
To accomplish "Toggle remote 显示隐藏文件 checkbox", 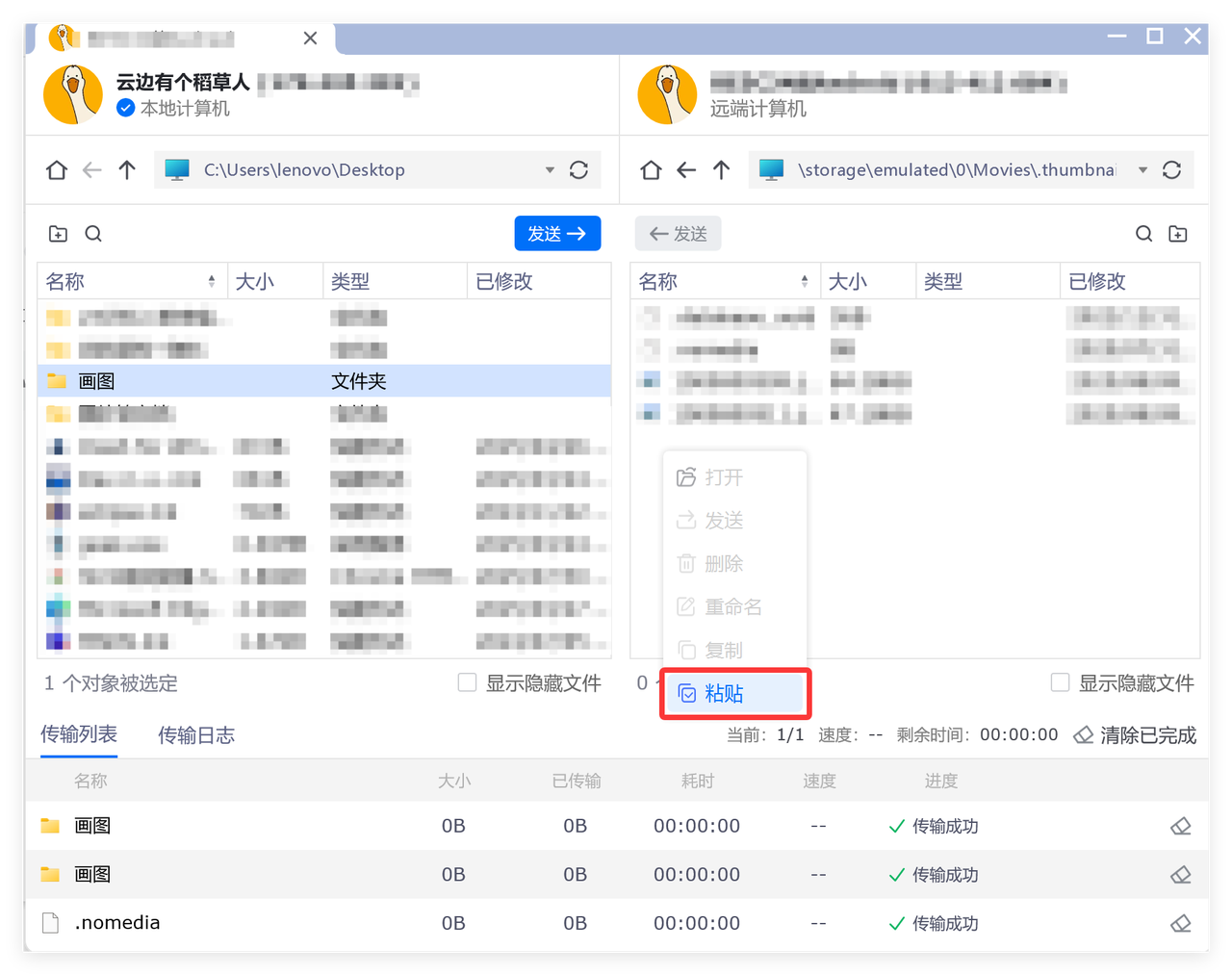I will click(1061, 682).
